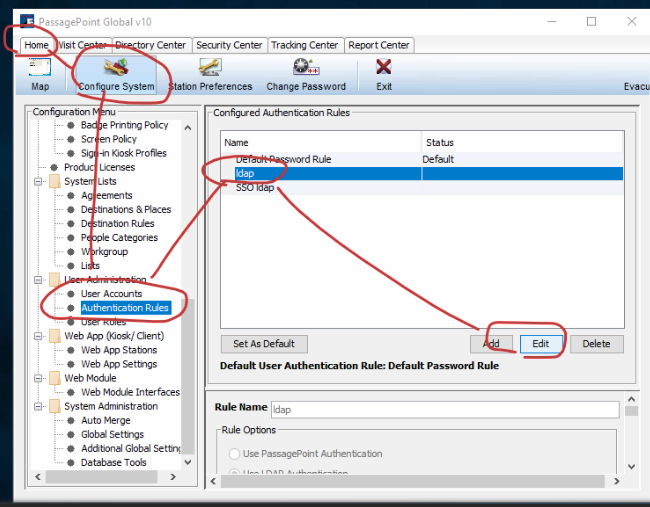Collapse the System Administration tree node

point(39,406)
